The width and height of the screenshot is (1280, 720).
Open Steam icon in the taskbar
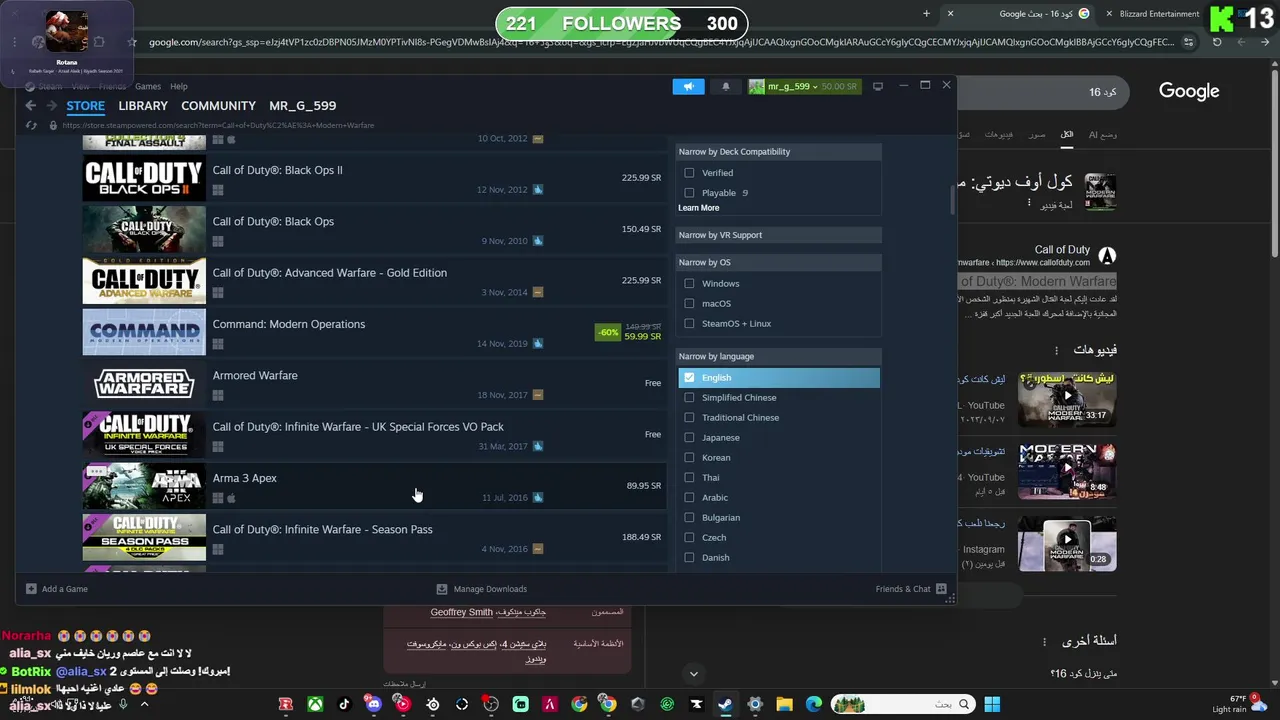point(725,704)
